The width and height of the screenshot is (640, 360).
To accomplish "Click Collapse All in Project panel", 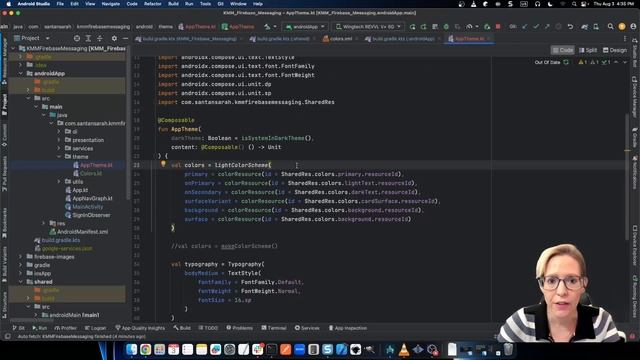I will pyautogui.click(x=100, y=38).
